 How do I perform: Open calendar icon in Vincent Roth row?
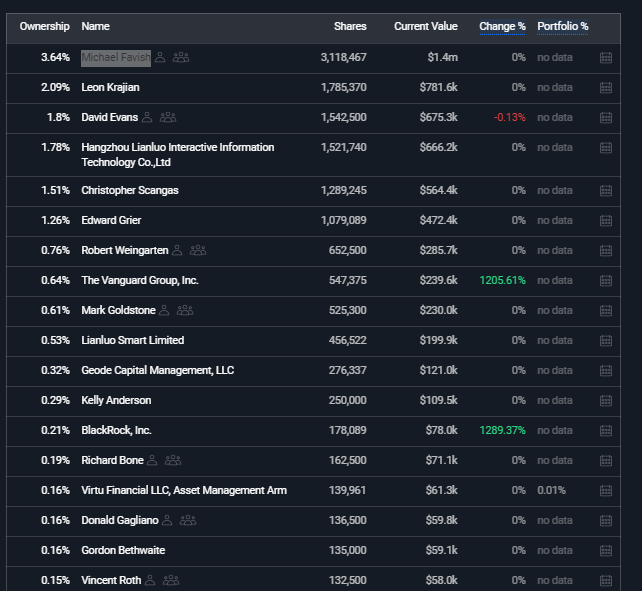pyautogui.click(x=606, y=580)
